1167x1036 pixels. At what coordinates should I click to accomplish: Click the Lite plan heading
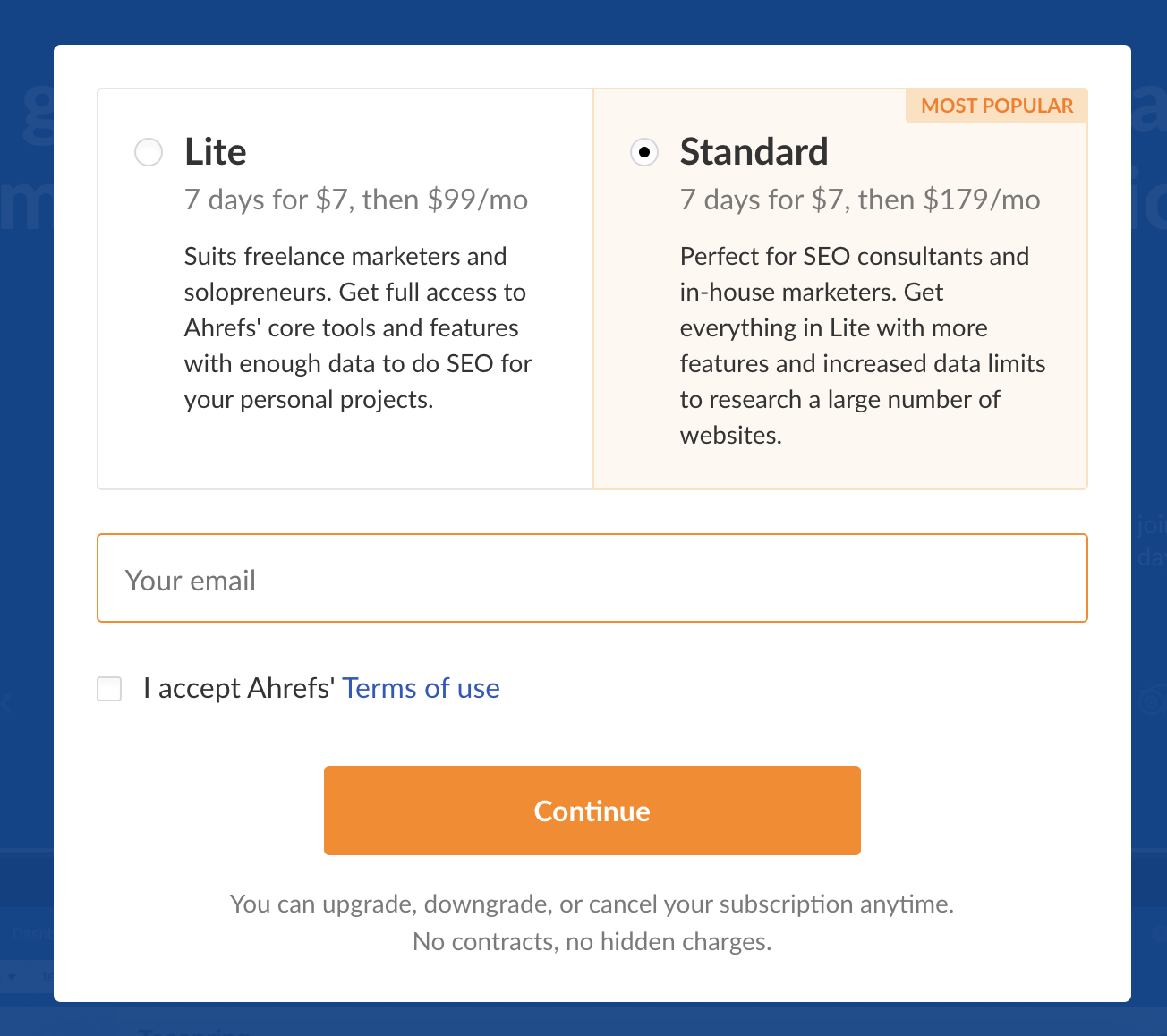coord(215,152)
